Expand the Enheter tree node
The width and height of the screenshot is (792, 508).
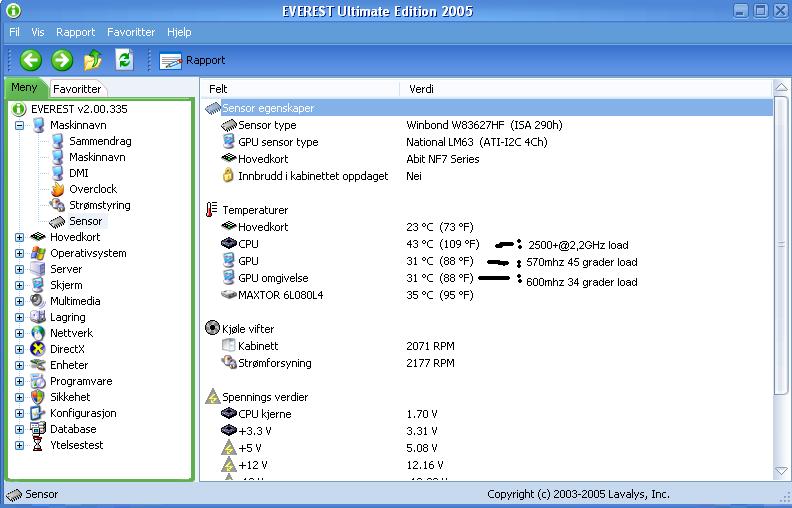(x=19, y=365)
